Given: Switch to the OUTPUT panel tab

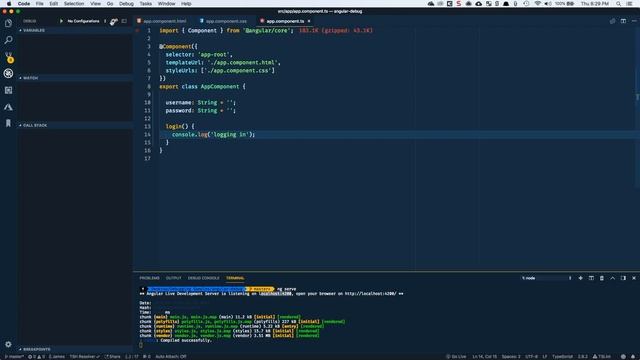Looking at the screenshot, I should [173, 278].
